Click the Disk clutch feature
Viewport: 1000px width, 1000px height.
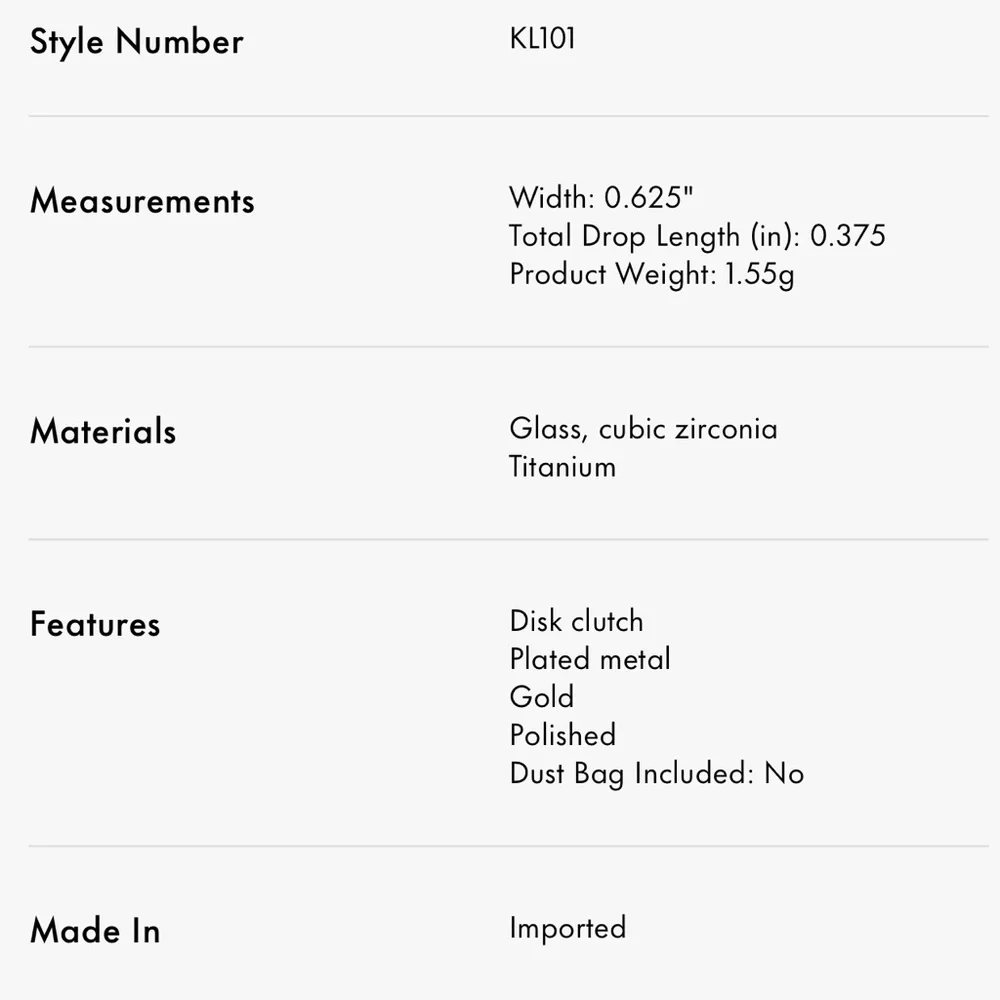point(577,621)
